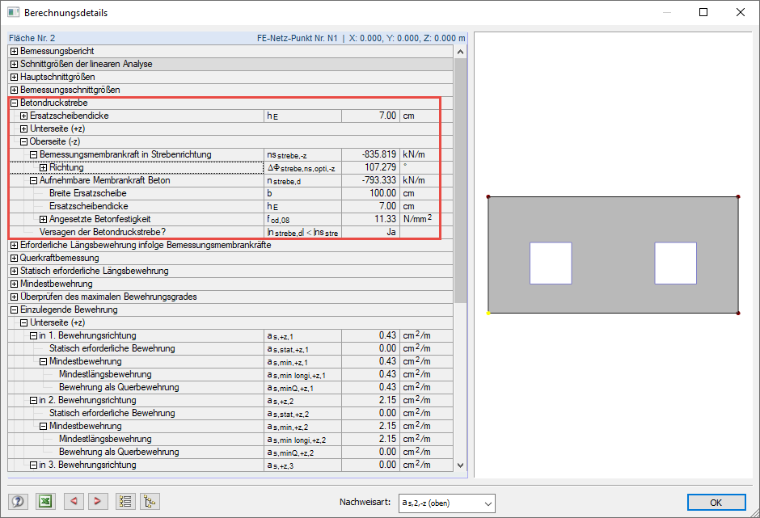Viewport: 760px width, 518px height.
Task: Expand the Bemessungsschnittgrößen row
Action: pyautogui.click(x=14, y=90)
